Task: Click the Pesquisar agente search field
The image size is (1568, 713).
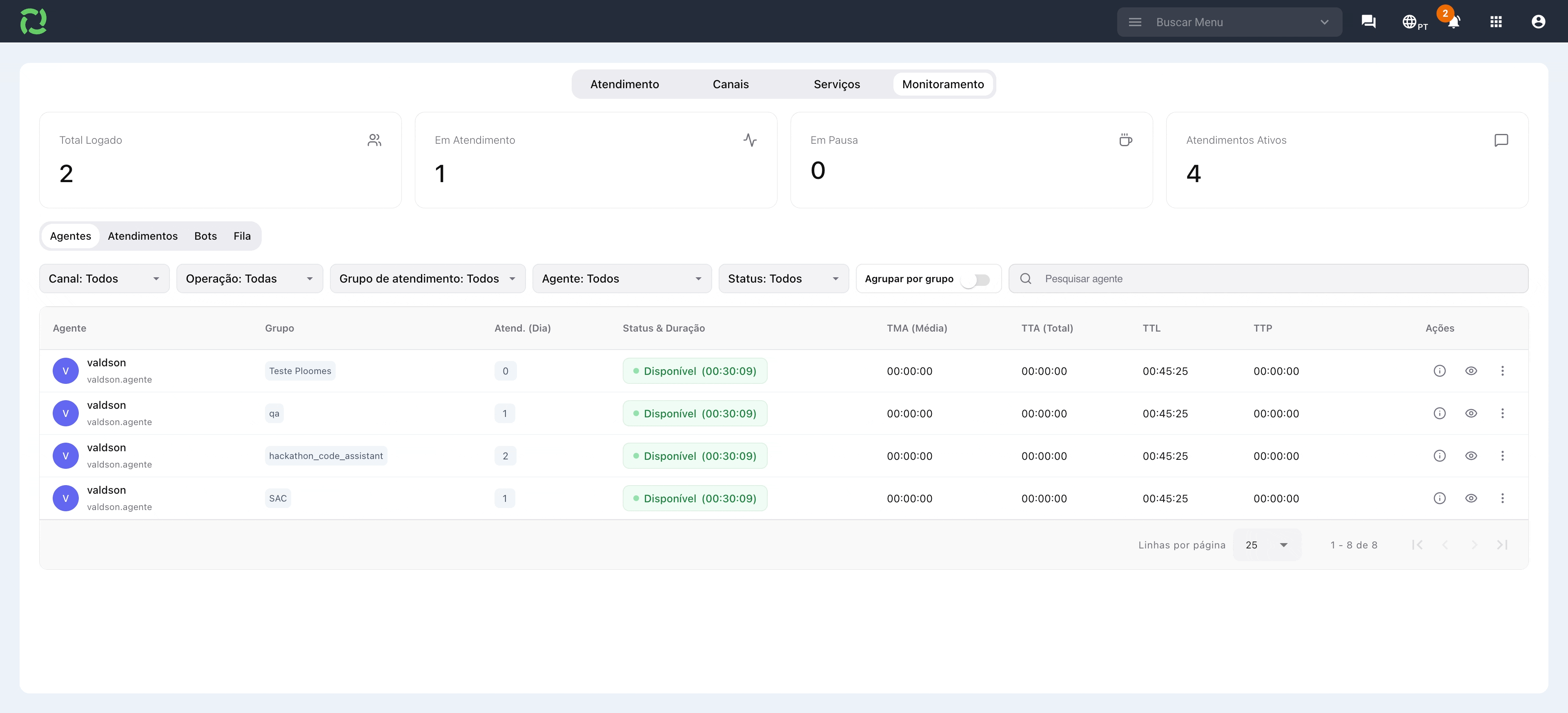Action: pyautogui.click(x=1268, y=278)
